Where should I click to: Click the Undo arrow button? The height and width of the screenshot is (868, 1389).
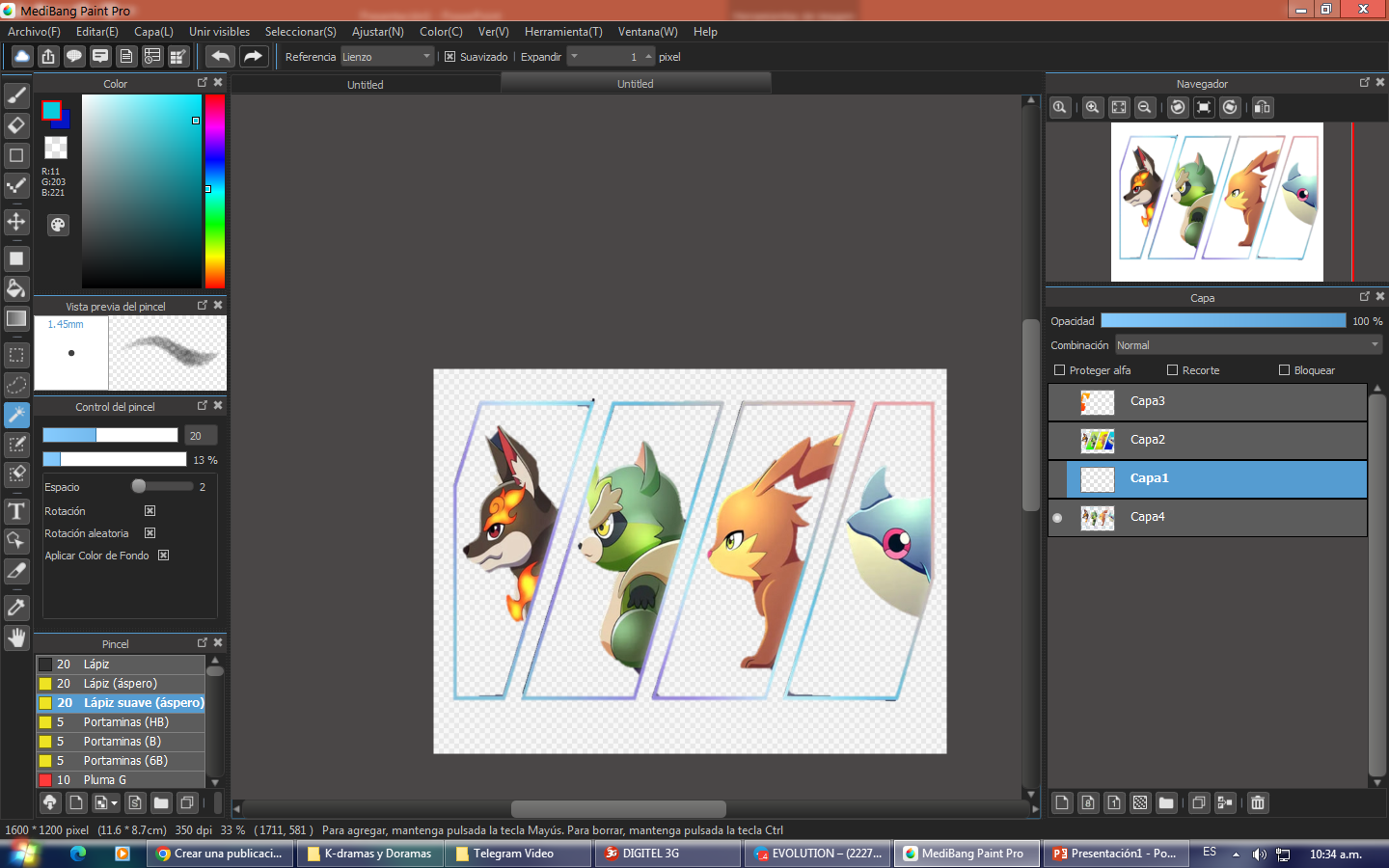(x=221, y=56)
